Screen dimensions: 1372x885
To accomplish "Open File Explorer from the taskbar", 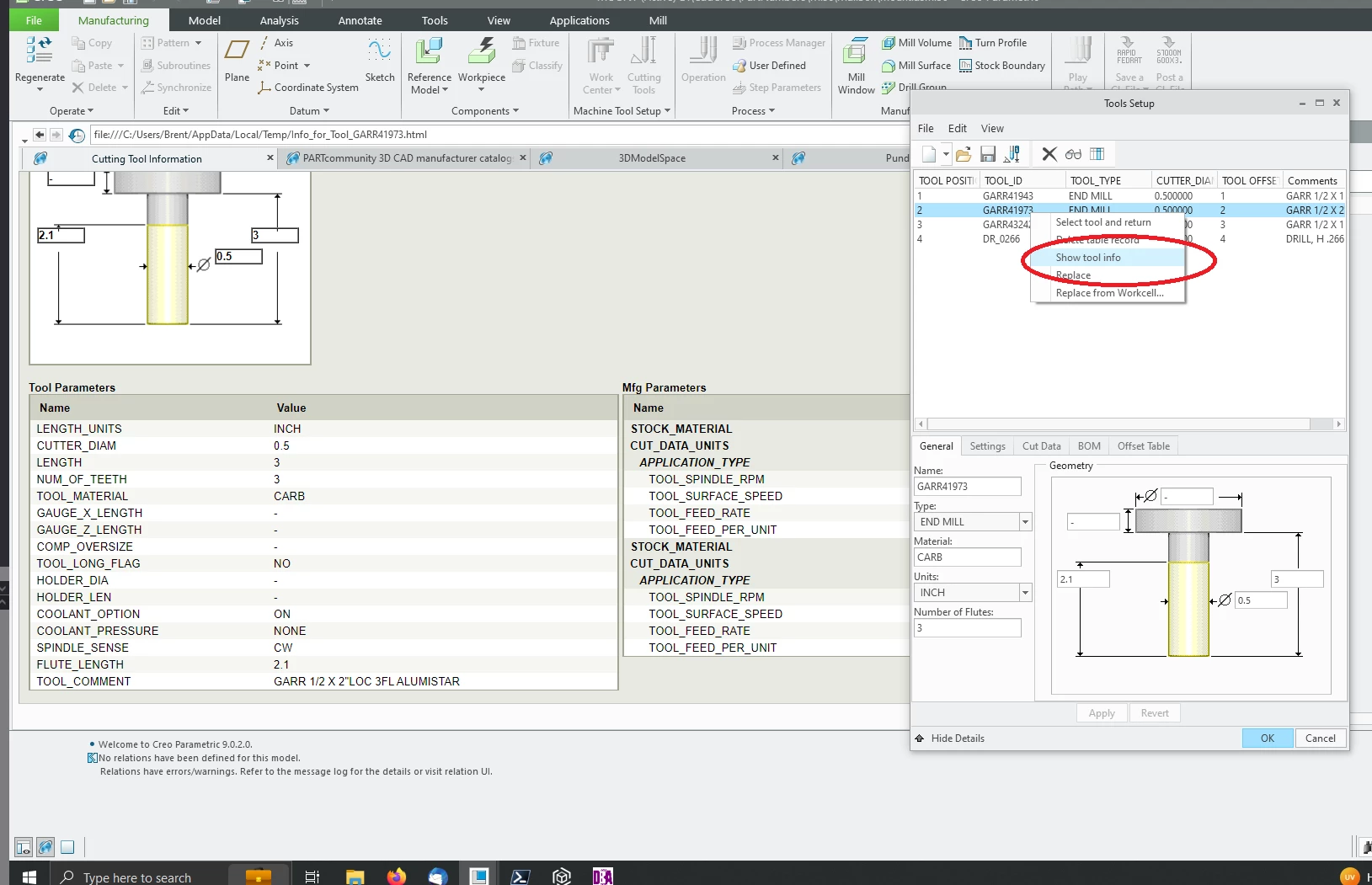I will pos(355,877).
